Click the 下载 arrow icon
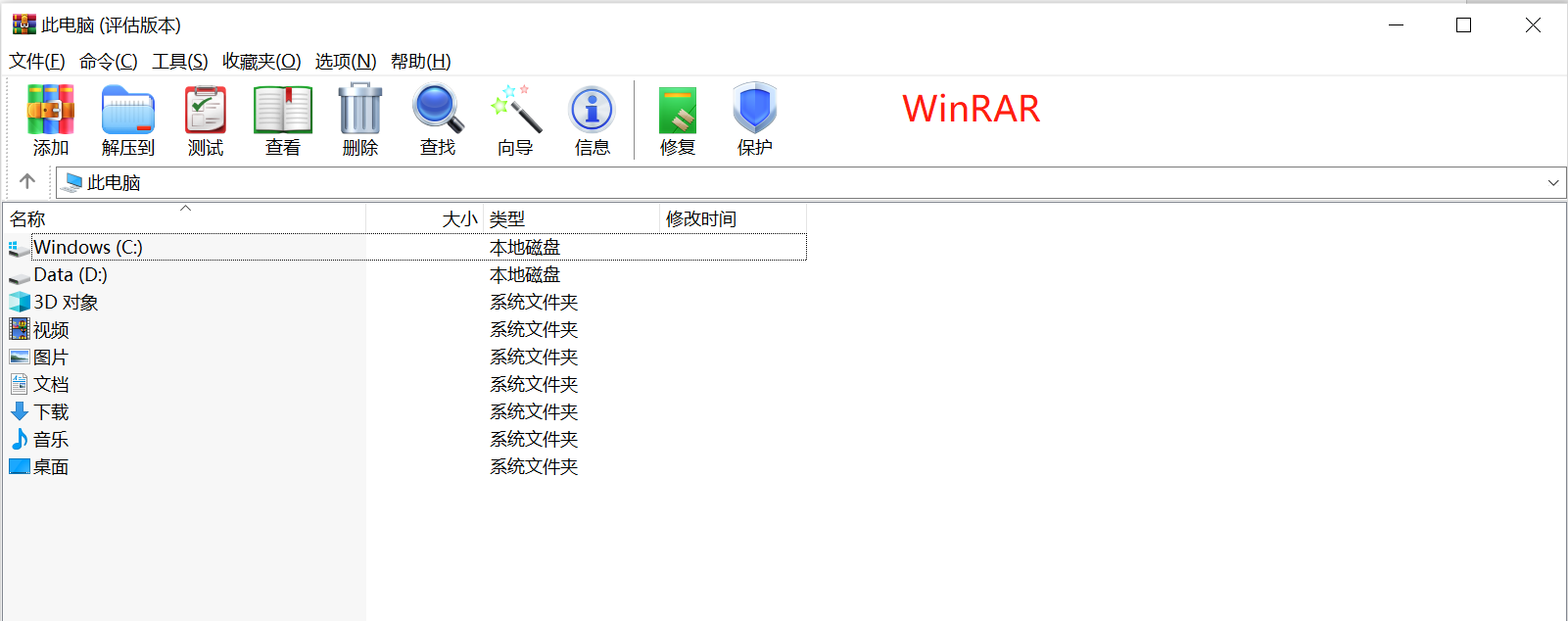Image resolution: width=1568 pixels, height=621 pixels. [x=20, y=411]
